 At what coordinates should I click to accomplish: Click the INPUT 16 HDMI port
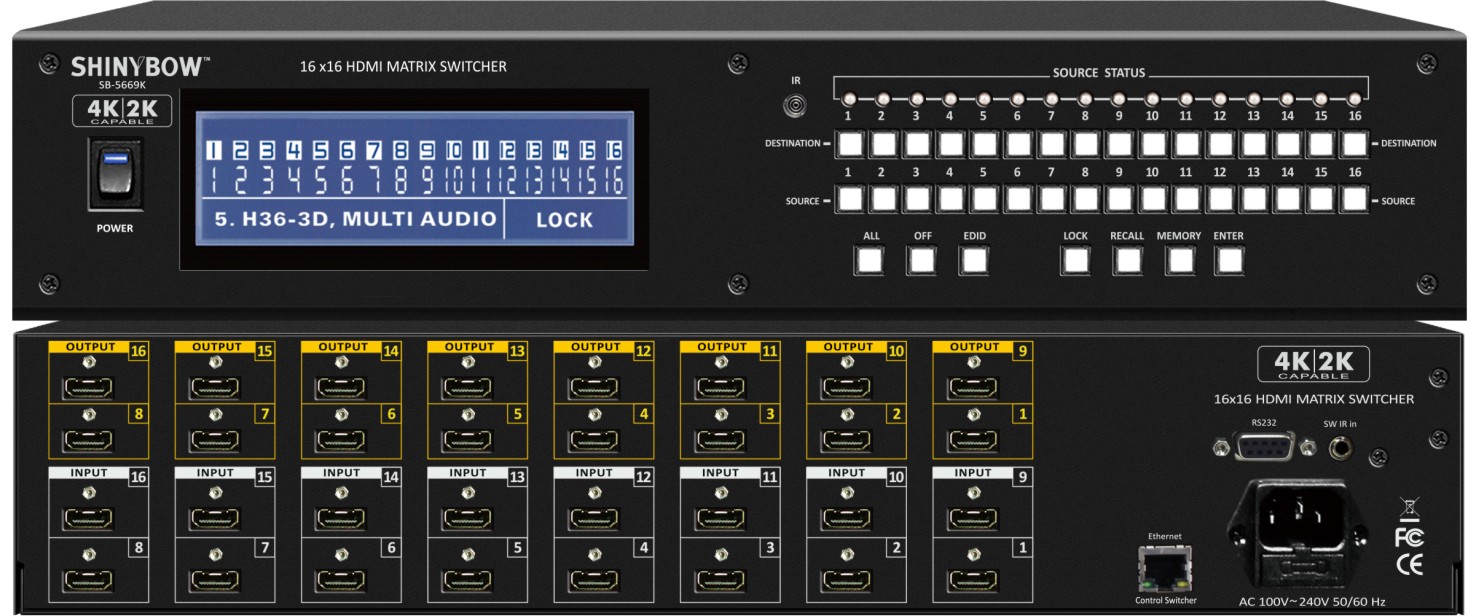tap(87, 518)
